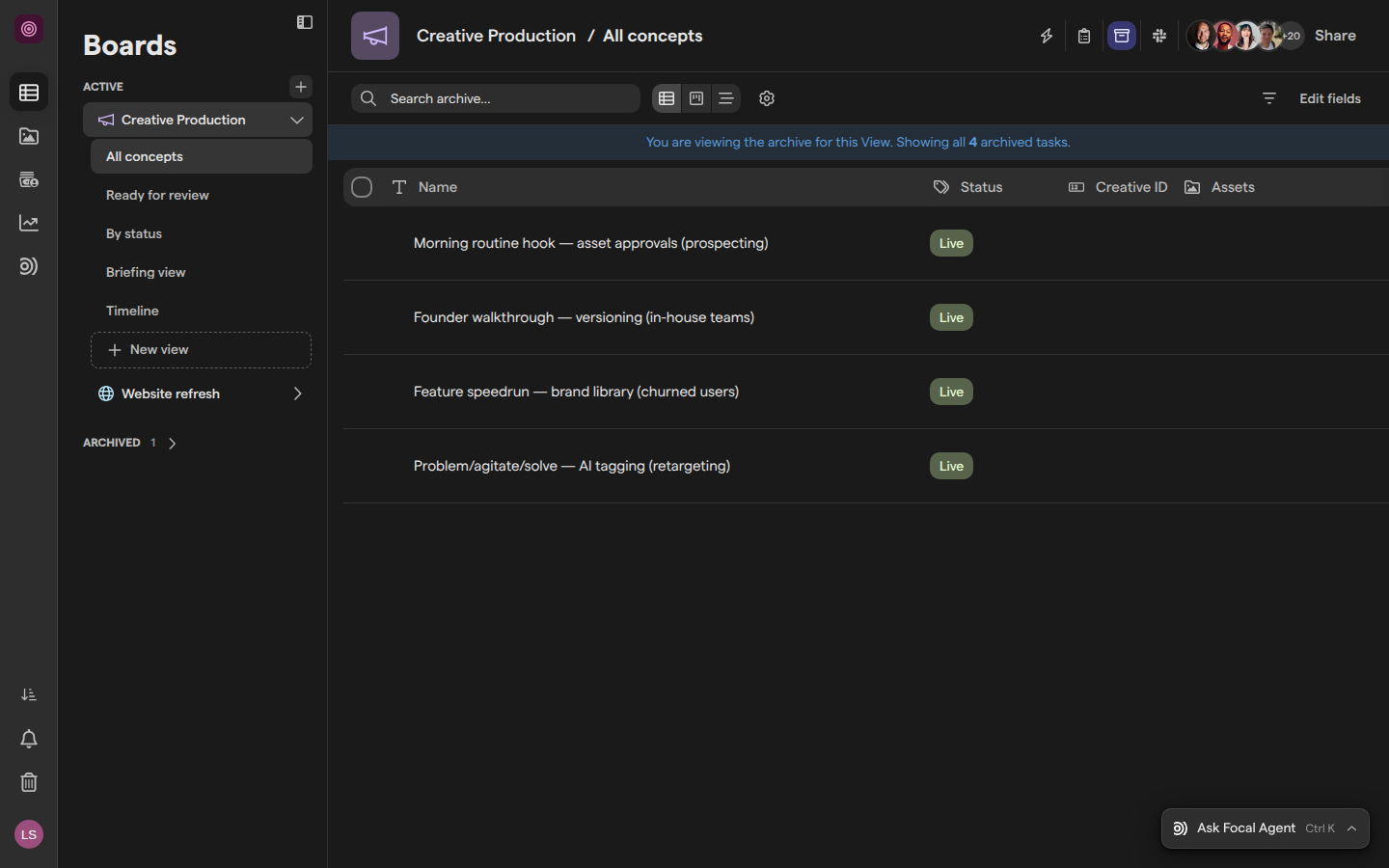The width and height of the screenshot is (1389, 868).
Task: Click Edit fields
Action: tap(1330, 98)
